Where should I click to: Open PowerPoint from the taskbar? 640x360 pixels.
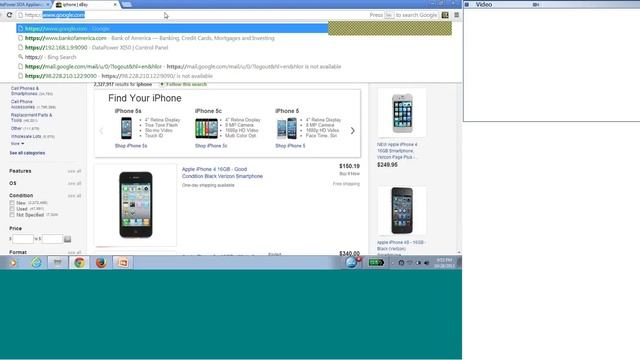pyautogui.click(x=123, y=262)
